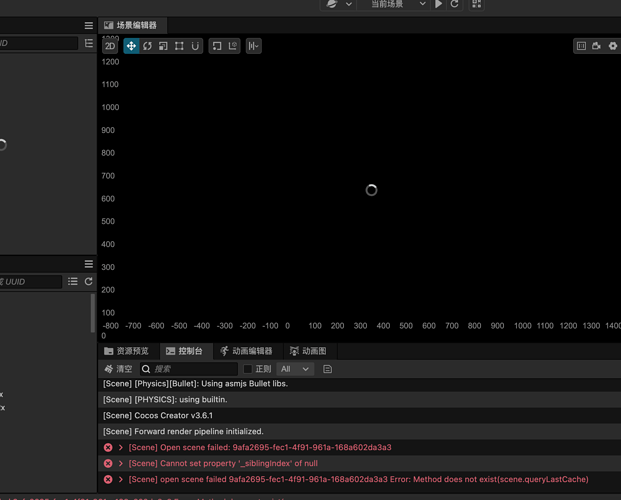This screenshot has height=500, width=621.
Task: Toggle pivot/center gizmo position icon
Action: [217, 46]
